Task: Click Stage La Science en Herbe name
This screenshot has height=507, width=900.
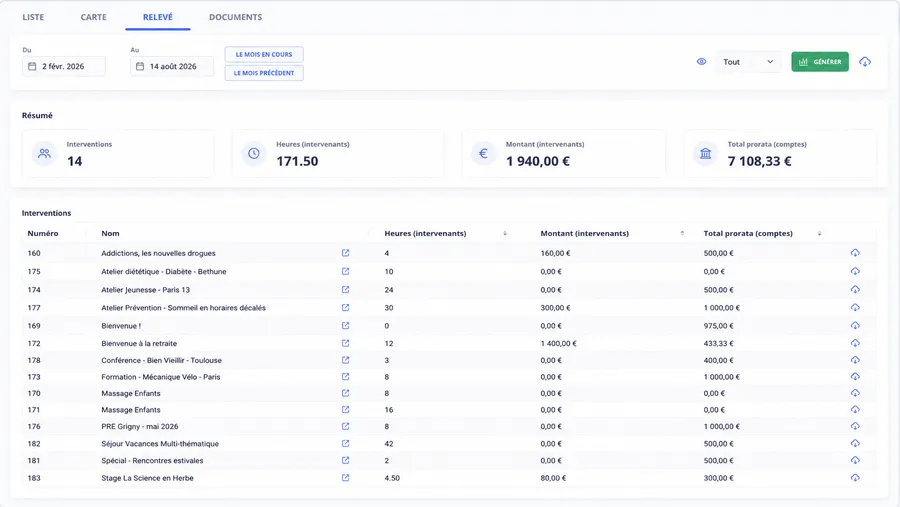Action: coord(148,478)
